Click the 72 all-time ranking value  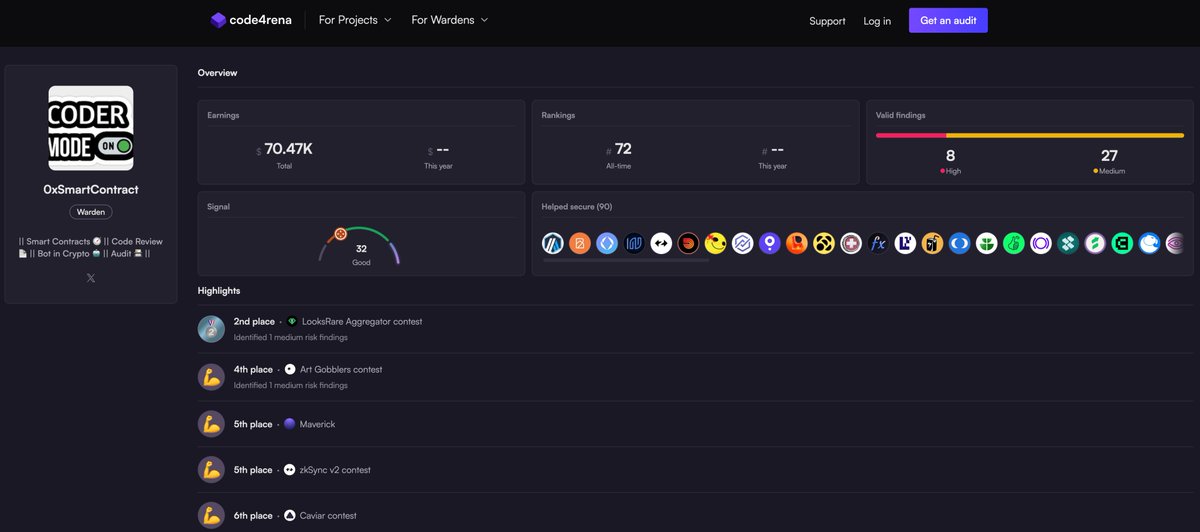click(x=623, y=149)
